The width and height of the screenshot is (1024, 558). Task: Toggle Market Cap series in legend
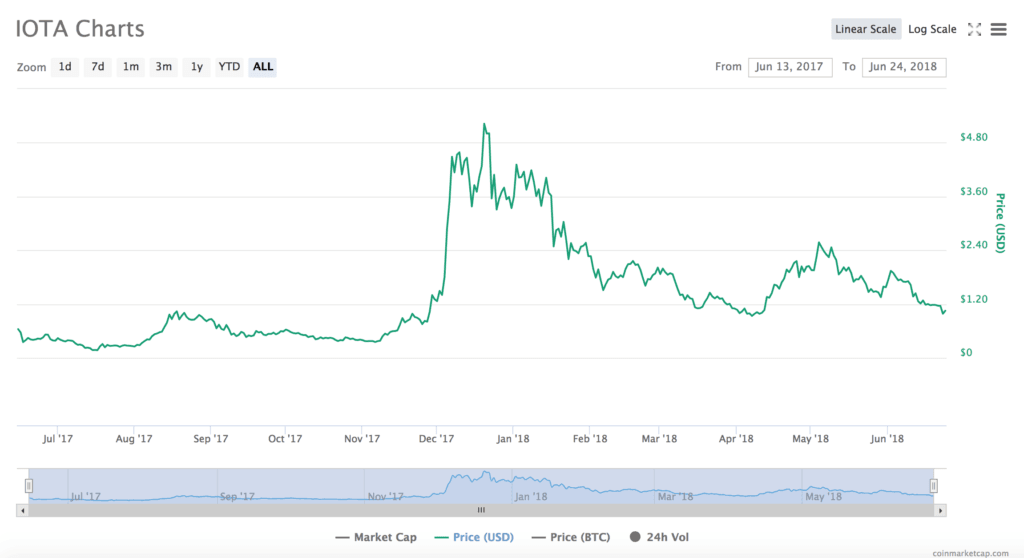click(x=376, y=538)
